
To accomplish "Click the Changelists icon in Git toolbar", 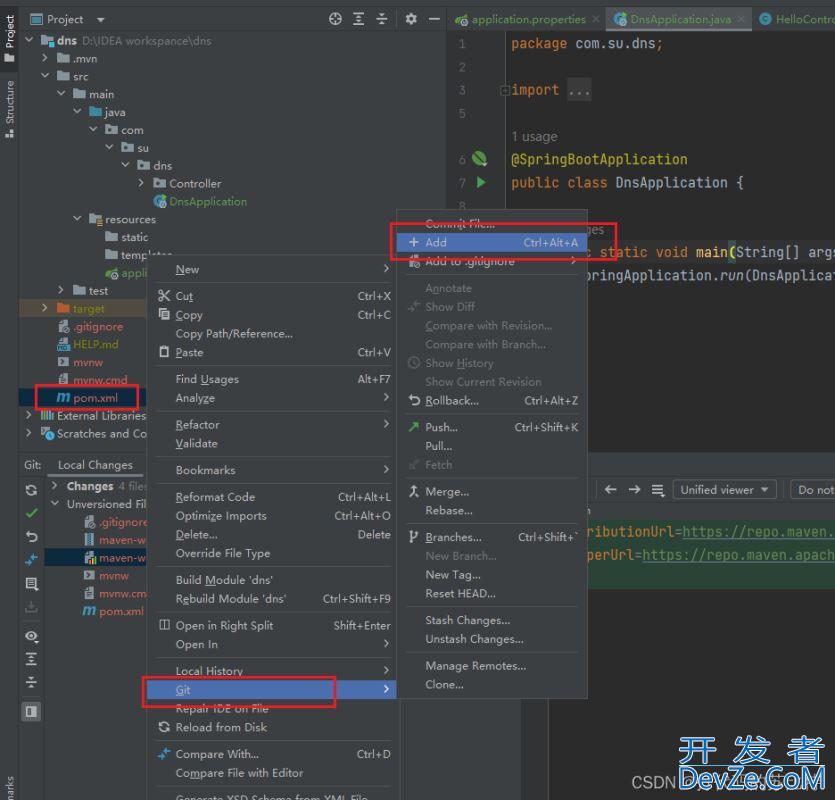I will 31,584.
